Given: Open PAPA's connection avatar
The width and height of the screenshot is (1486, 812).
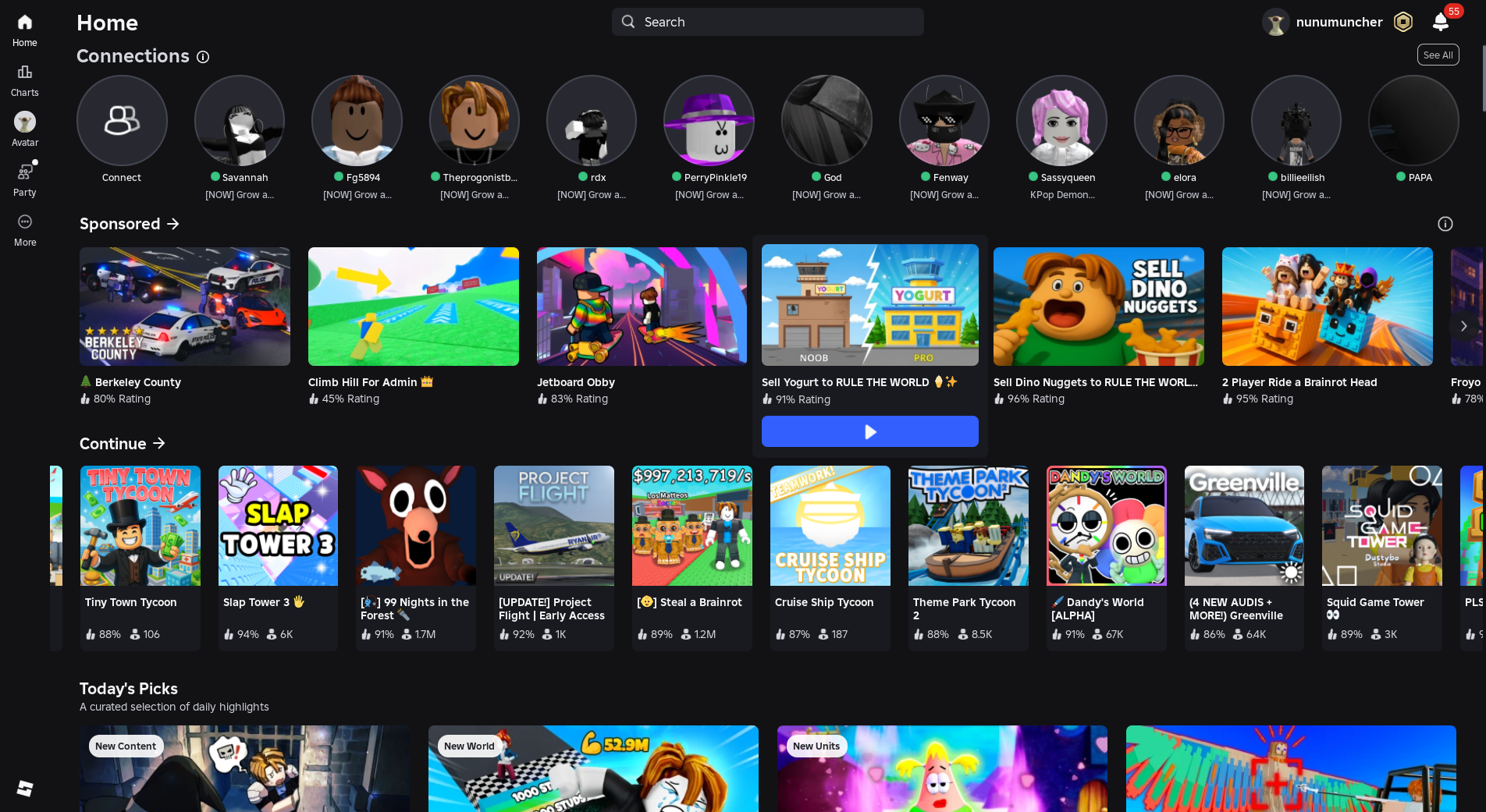Looking at the screenshot, I should click(1413, 120).
